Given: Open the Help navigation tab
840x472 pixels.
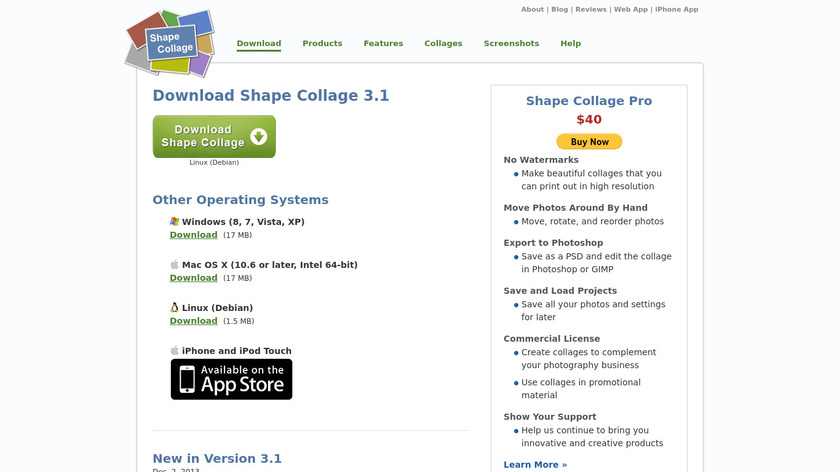Looking at the screenshot, I should (x=570, y=44).
